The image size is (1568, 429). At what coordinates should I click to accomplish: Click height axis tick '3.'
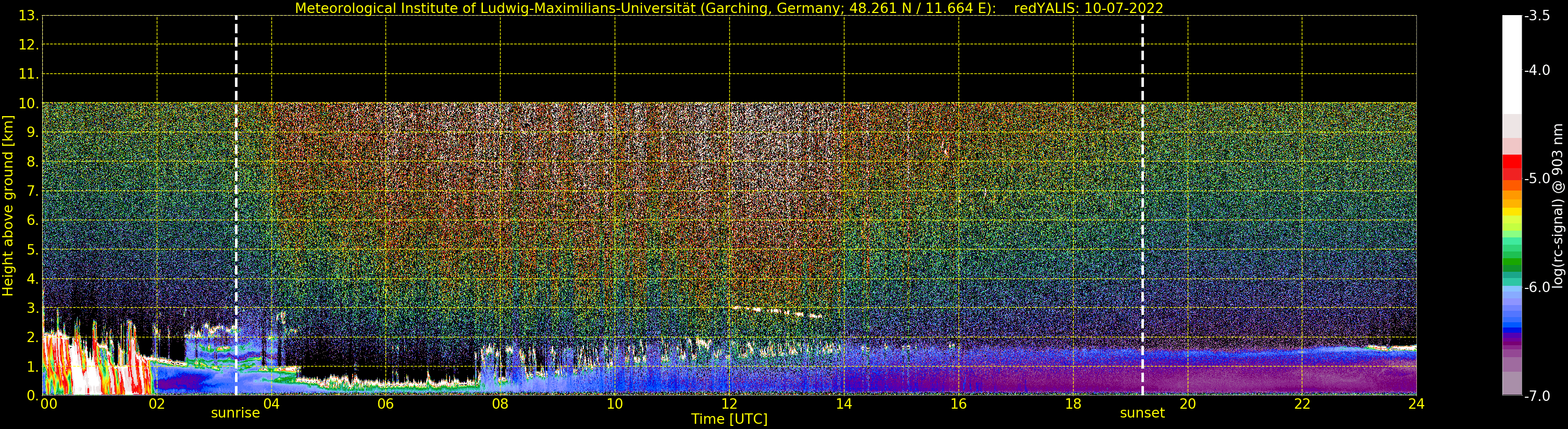tap(33, 308)
